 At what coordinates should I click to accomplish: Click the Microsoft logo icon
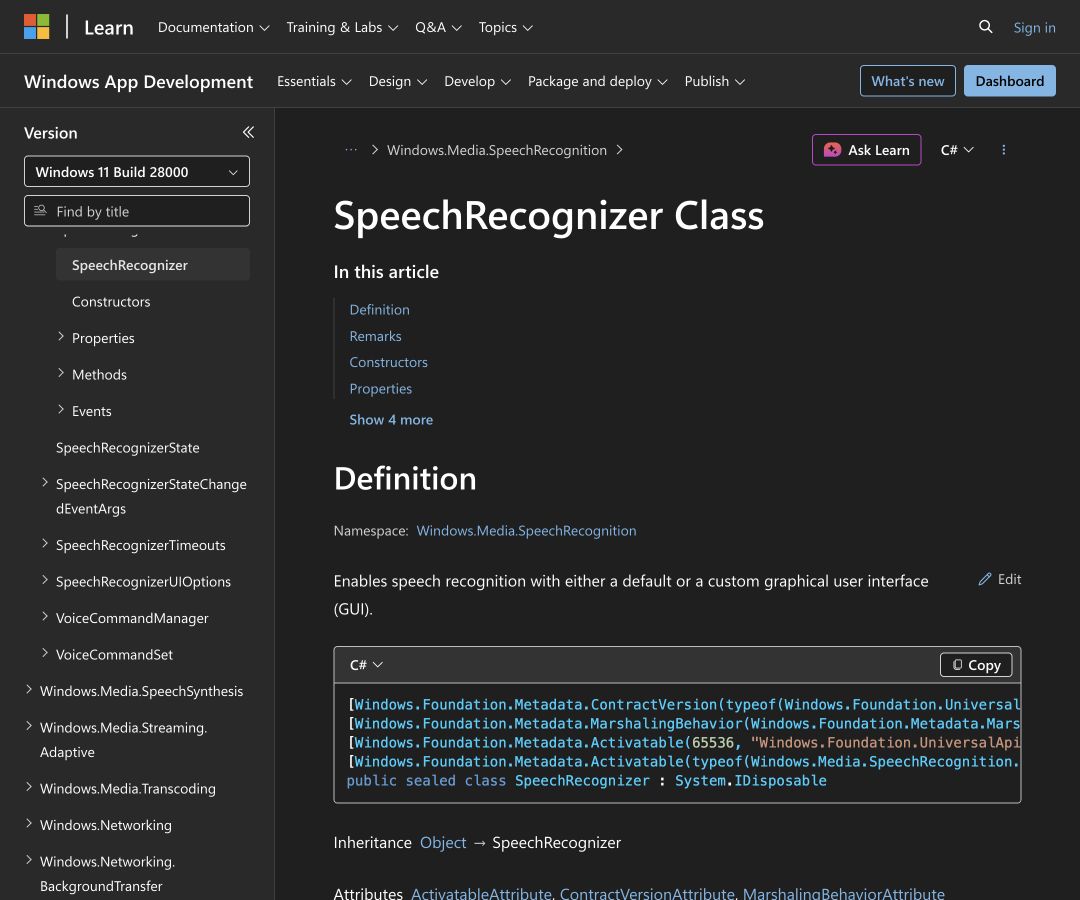pyautogui.click(x=37, y=27)
